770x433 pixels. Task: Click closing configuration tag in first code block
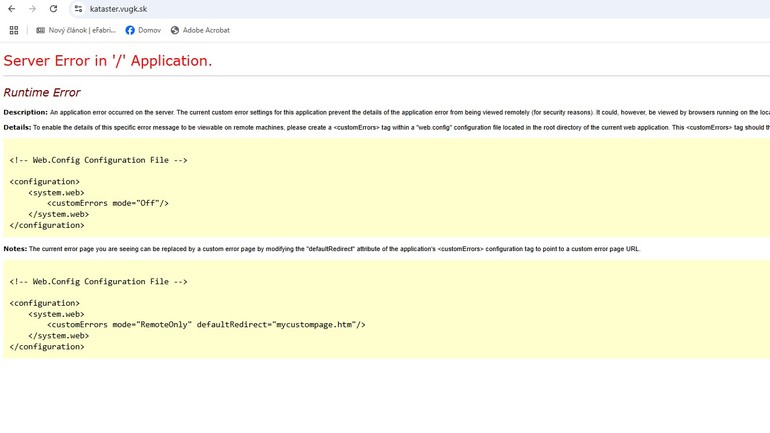(x=47, y=225)
